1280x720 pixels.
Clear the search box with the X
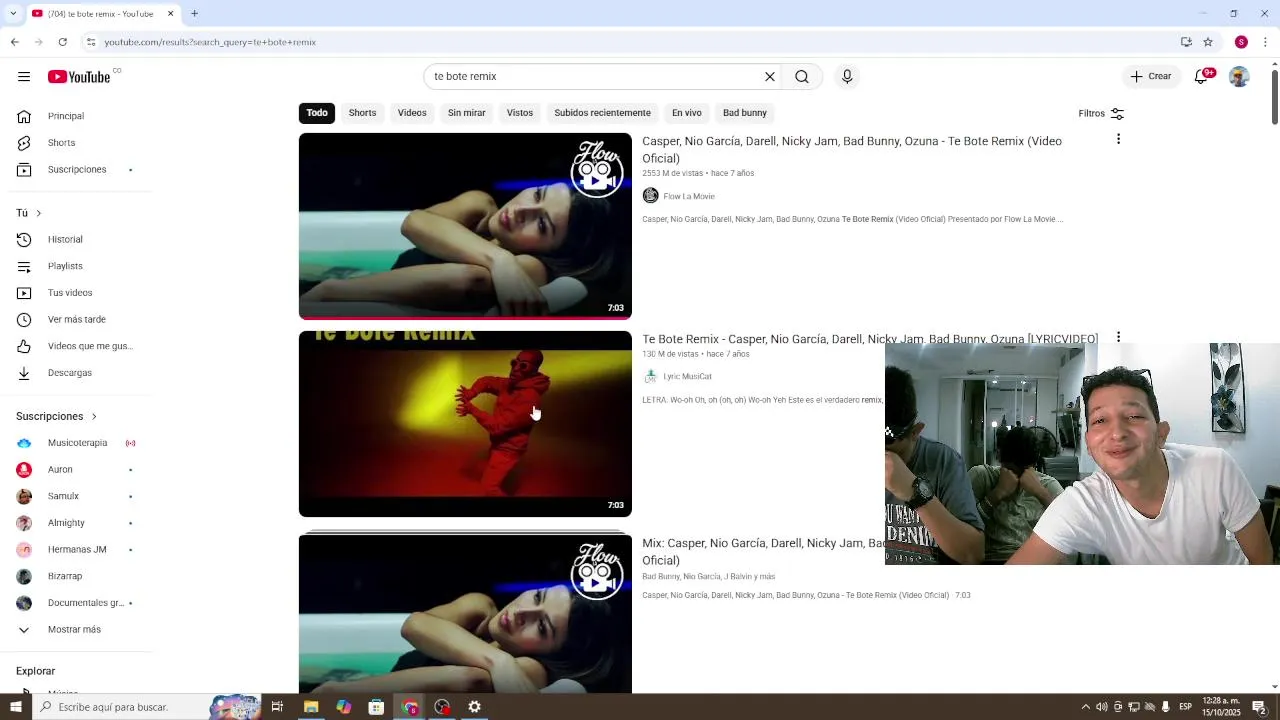pyautogui.click(x=770, y=77)
